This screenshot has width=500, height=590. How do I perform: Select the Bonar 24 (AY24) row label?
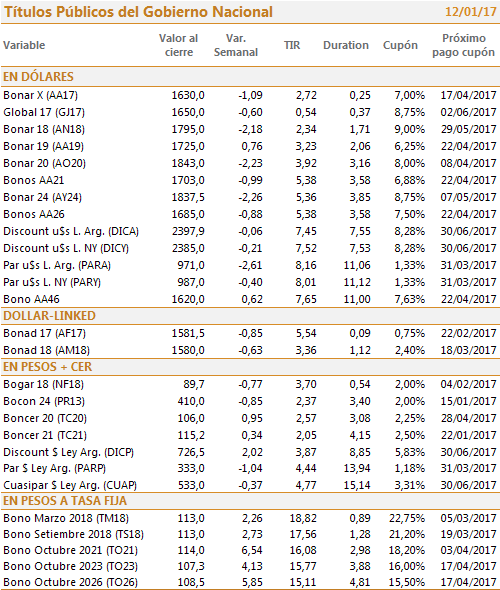coord(43,197)
